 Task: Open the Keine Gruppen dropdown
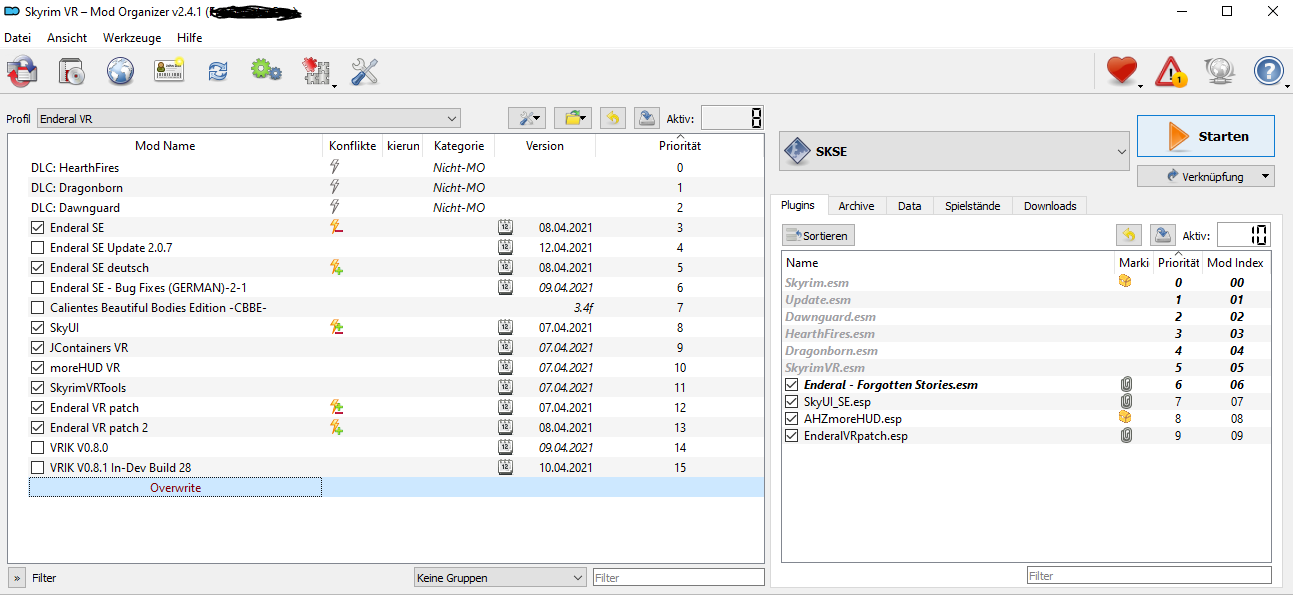coord(500,578)
